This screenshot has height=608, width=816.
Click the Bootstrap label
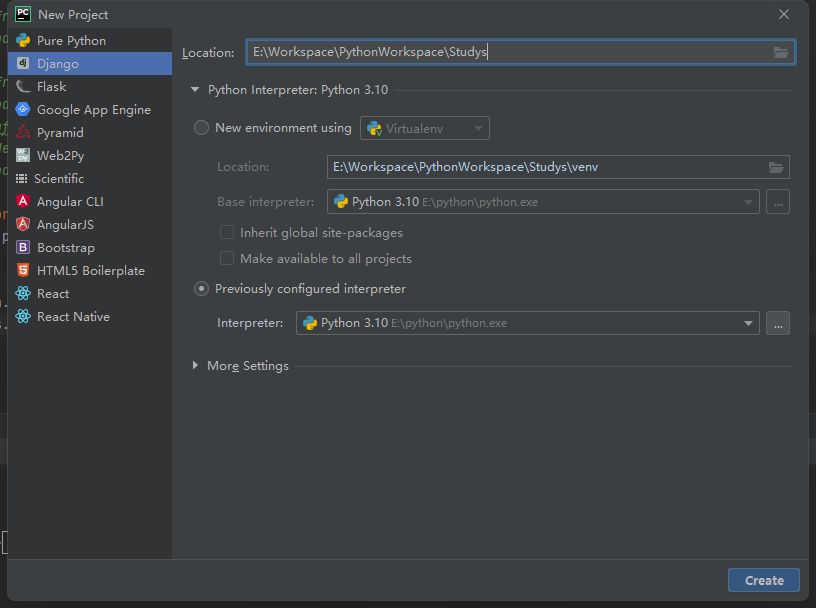tap(66, 248)
